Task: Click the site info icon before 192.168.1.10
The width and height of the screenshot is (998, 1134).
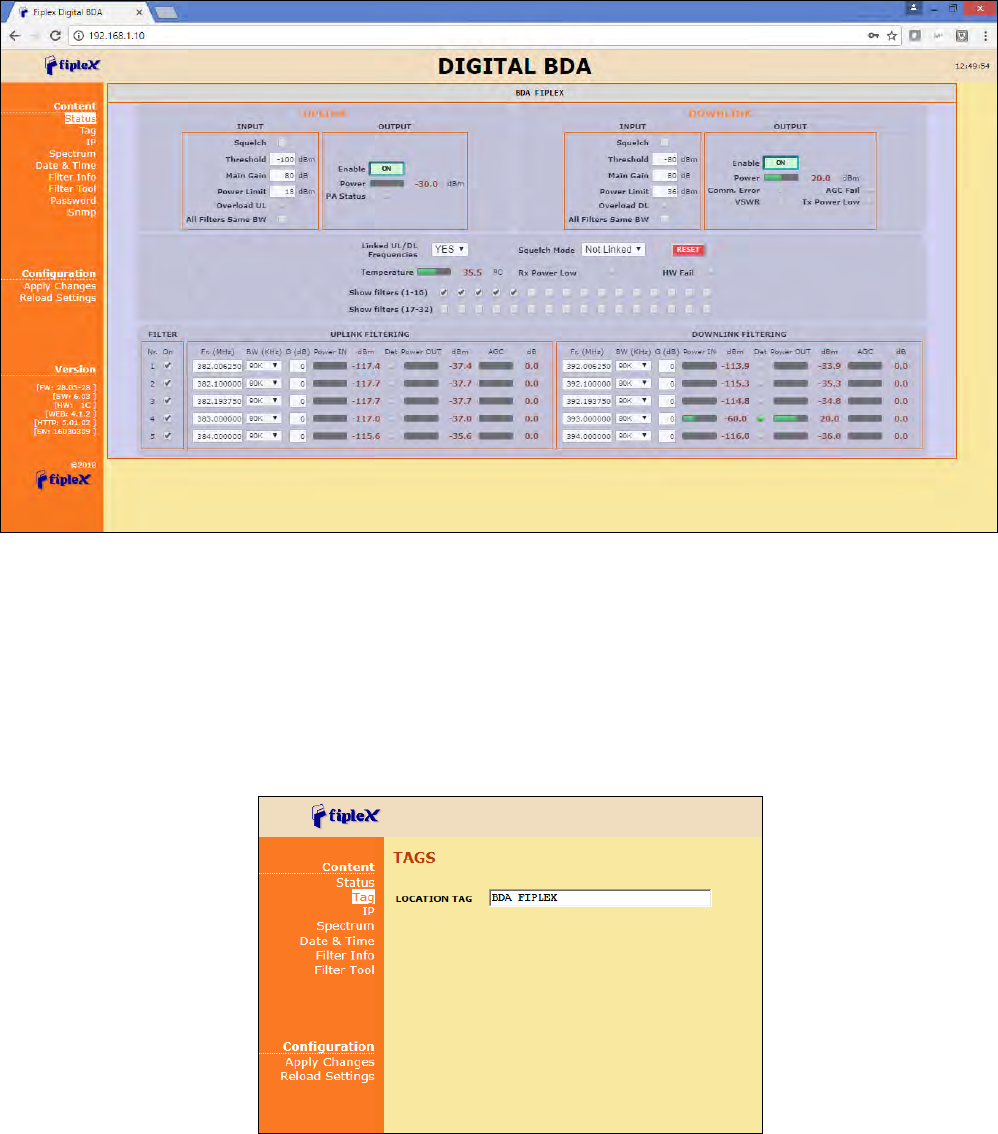Action: click(x=78, y=35)
